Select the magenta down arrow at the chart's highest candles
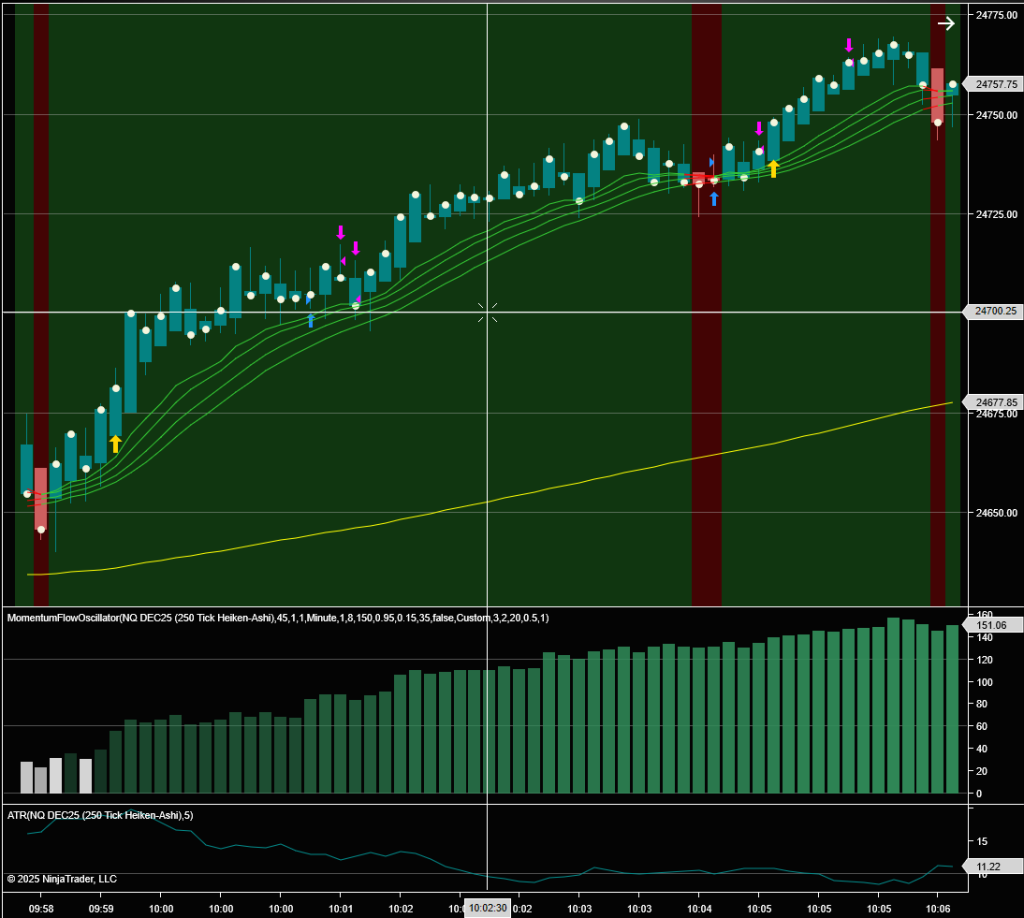The width and height of the screenshot is (1024, 918). [x=849, y=45]
